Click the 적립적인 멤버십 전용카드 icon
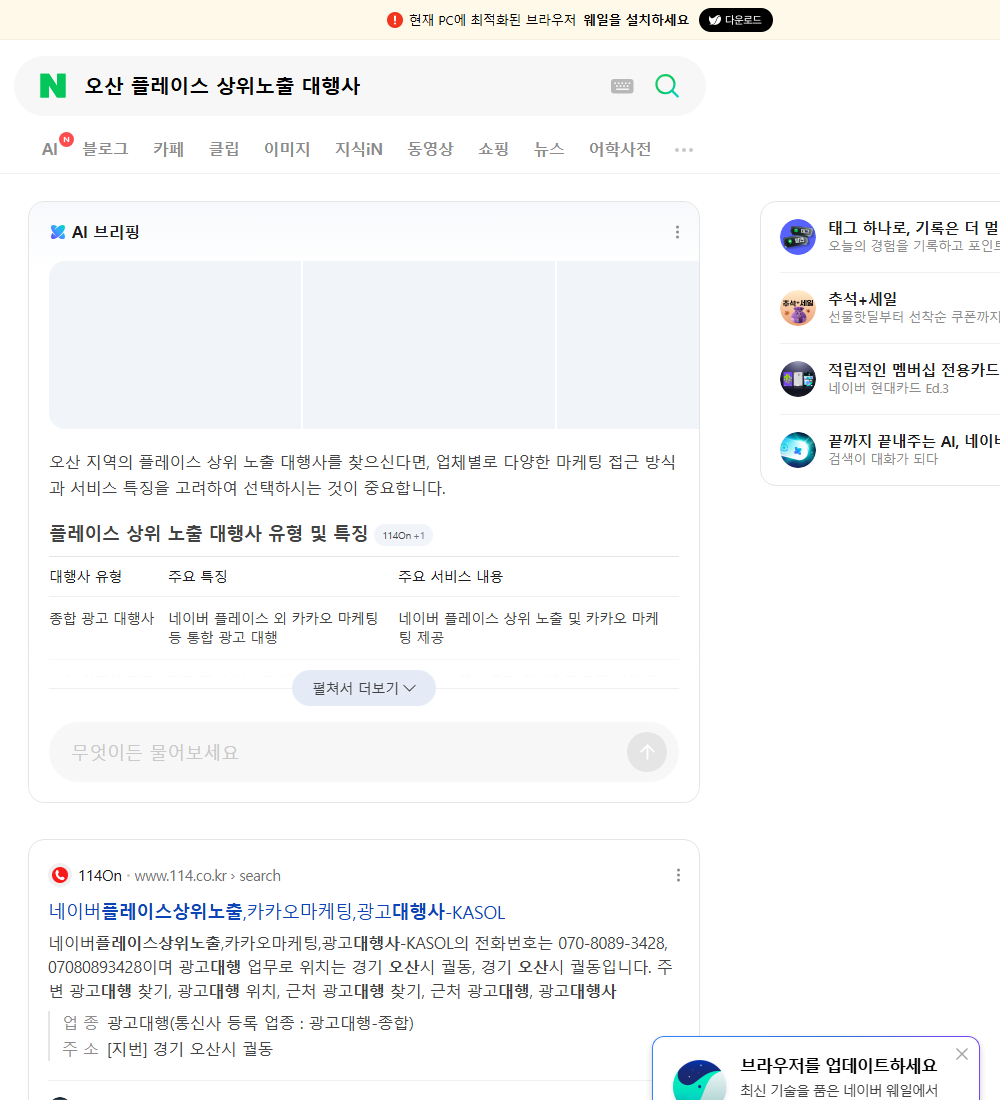 click(798, 379)
